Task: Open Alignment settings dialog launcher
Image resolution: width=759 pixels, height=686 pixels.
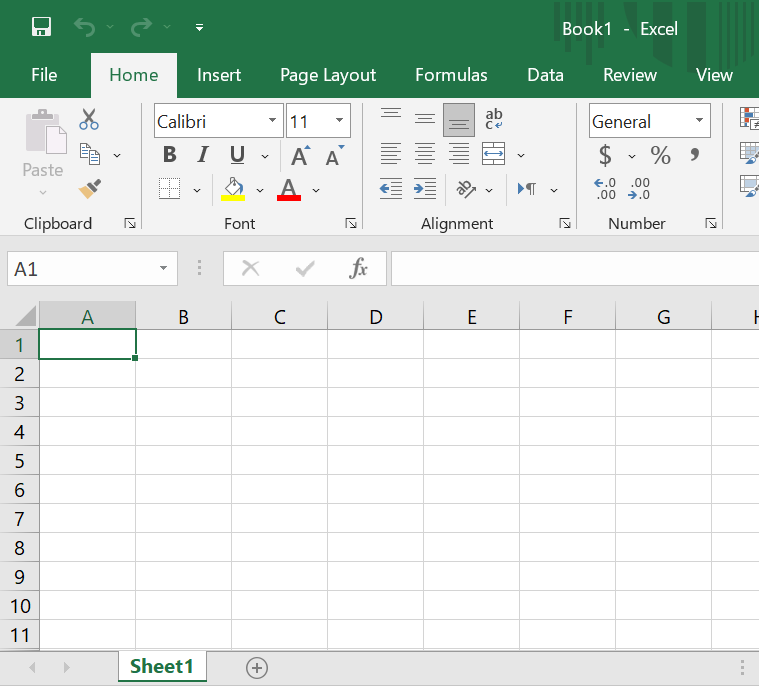Action: point(565,223)
